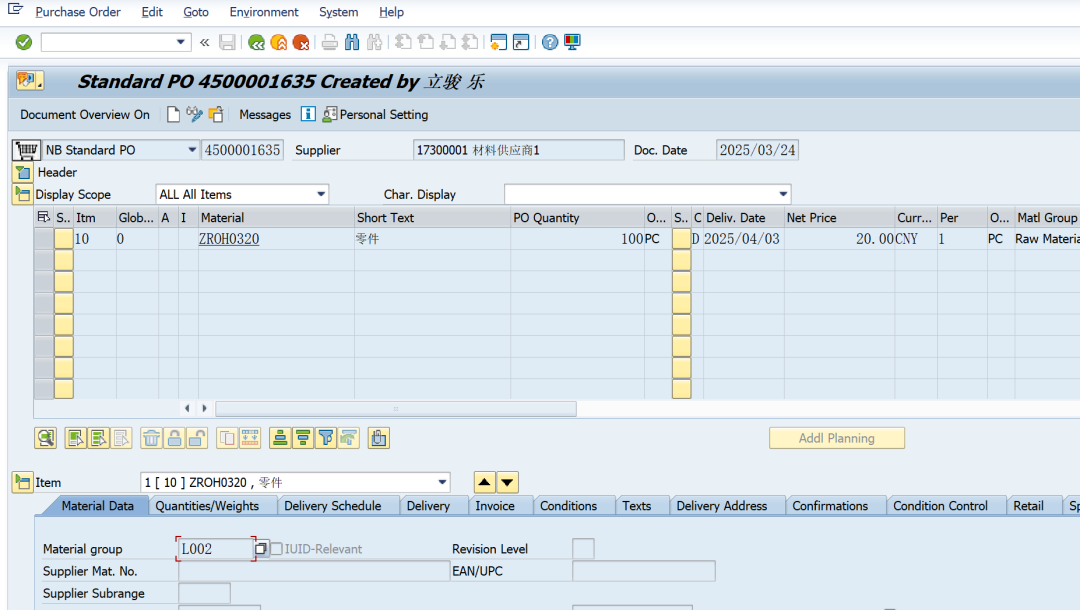Click the shopping cart icon beside NB Standard PO
Viewport: 1080px width, 610px height.
point(25,150)
